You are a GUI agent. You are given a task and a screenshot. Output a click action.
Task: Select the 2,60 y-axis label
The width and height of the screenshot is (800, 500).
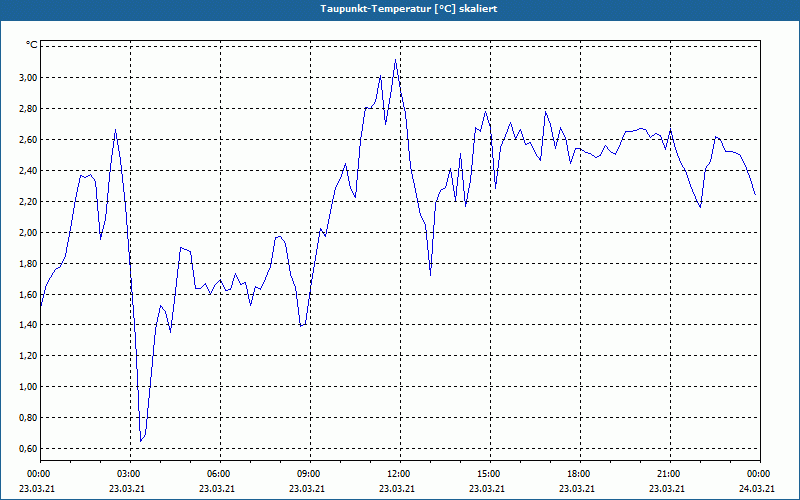(29, 139)
